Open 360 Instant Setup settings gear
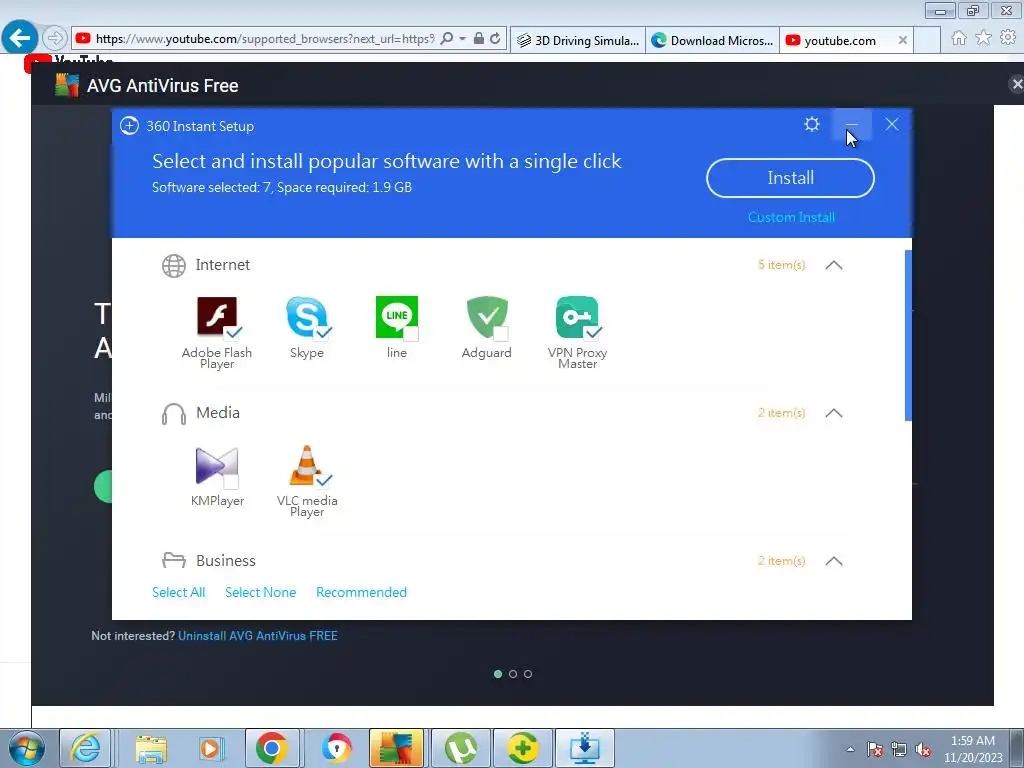This screenshot has height=768, width=1024. 812,124
